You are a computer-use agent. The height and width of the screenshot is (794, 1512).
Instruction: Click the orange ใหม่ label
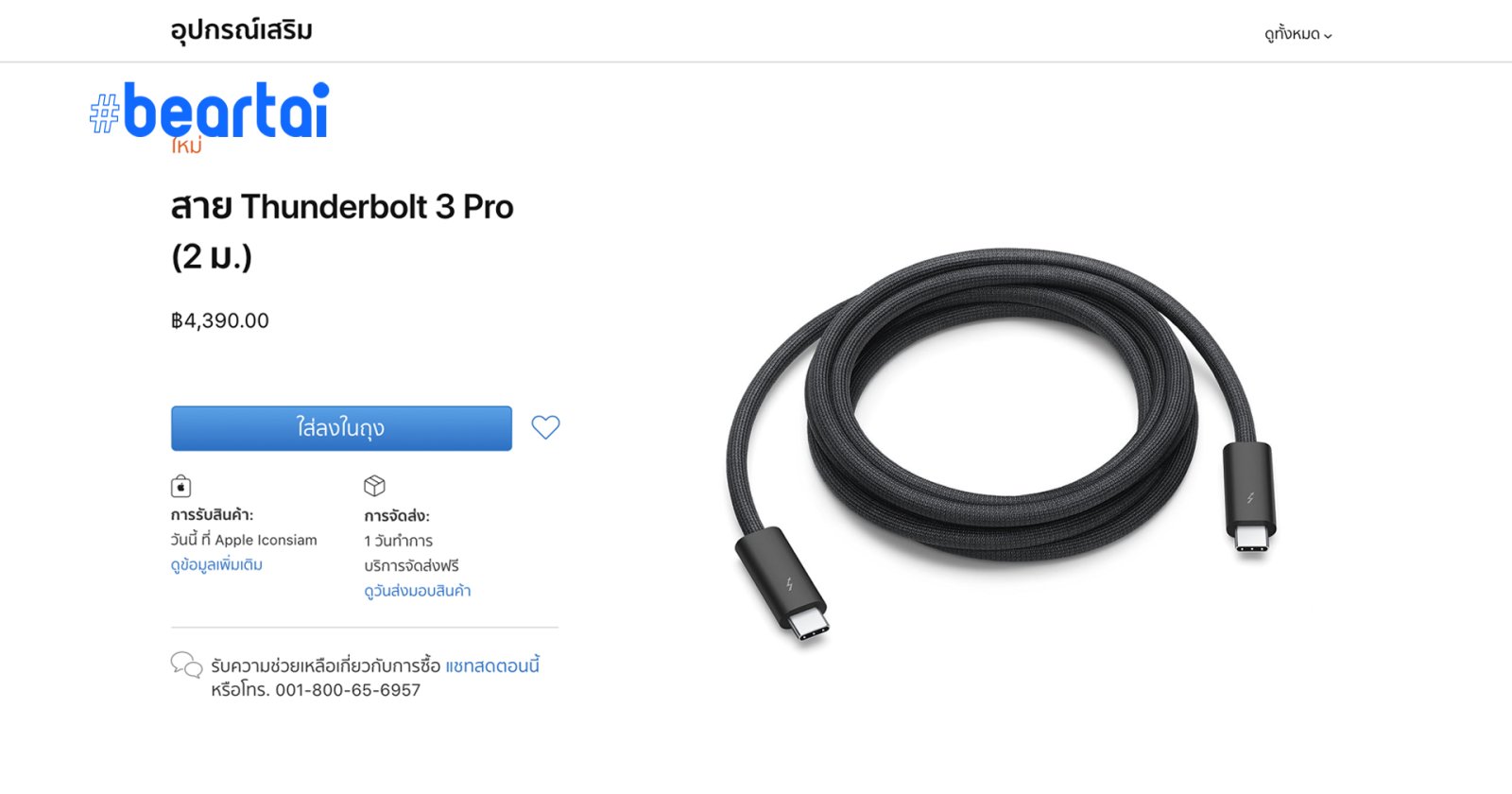[x=187, y=147]
